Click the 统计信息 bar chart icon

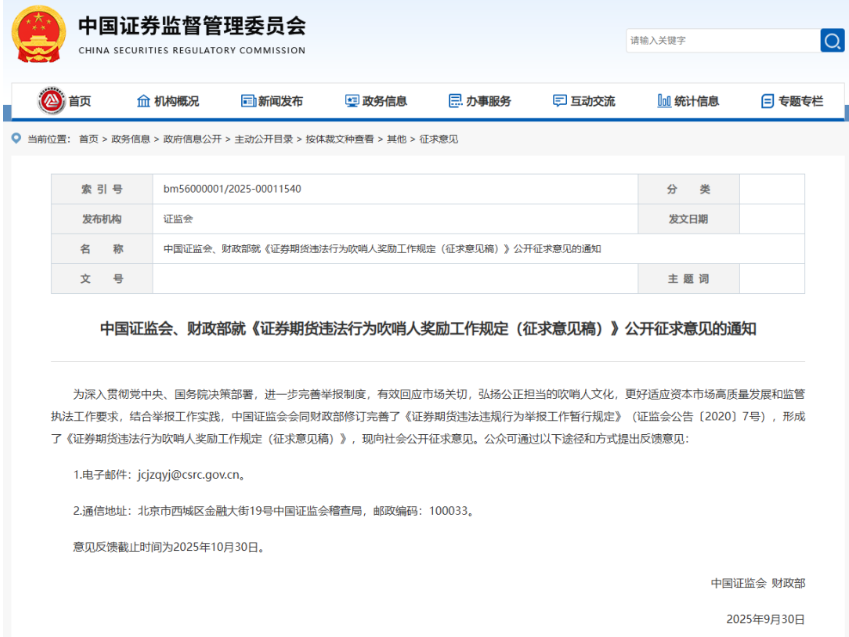click(x=664, y=101)
